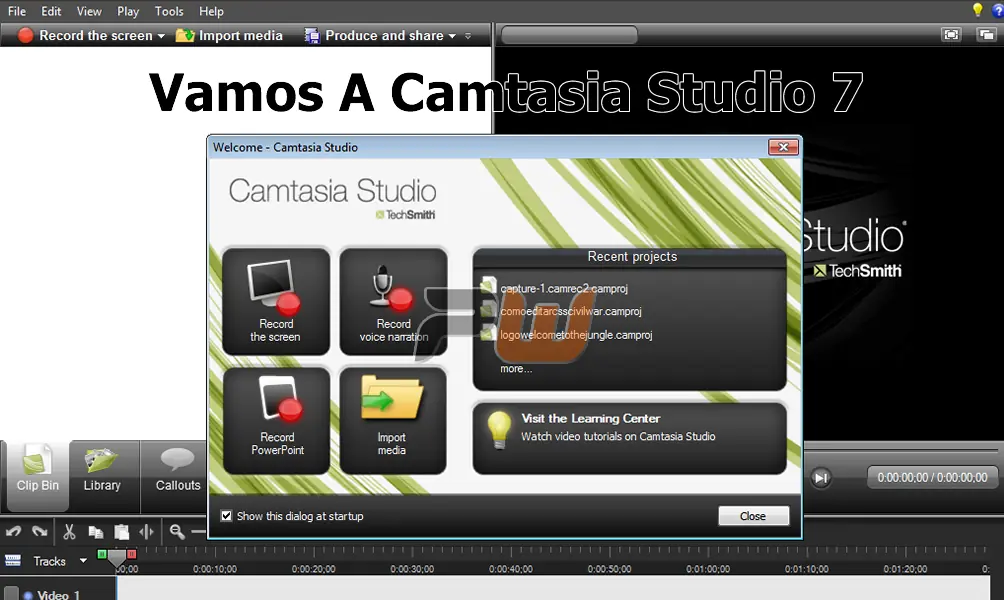
Task: Expand the Record the screen dropdown arrow
Action: coord(161,36)
